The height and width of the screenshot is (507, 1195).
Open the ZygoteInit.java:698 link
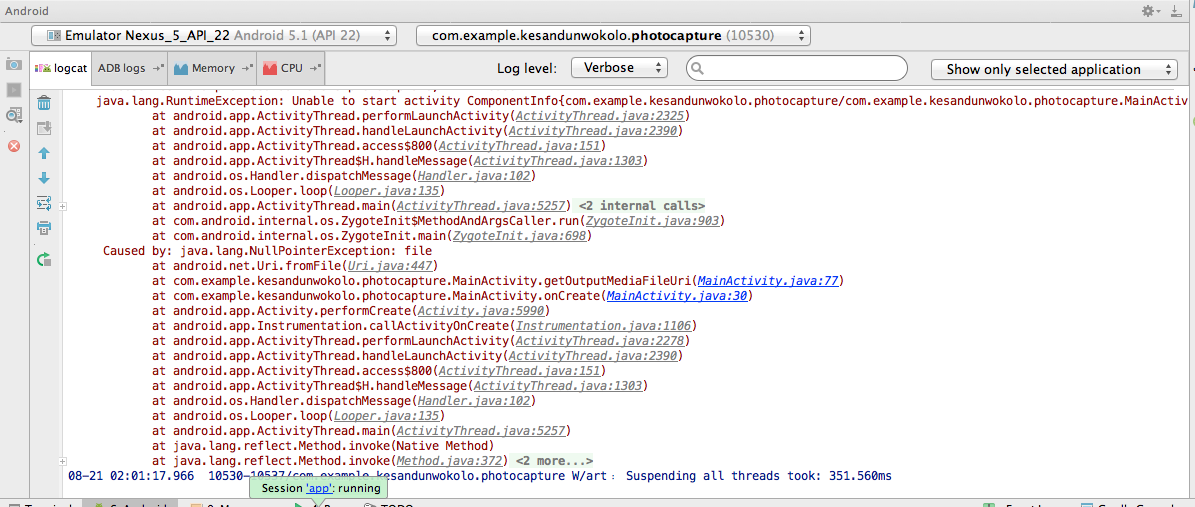point(519,236)
